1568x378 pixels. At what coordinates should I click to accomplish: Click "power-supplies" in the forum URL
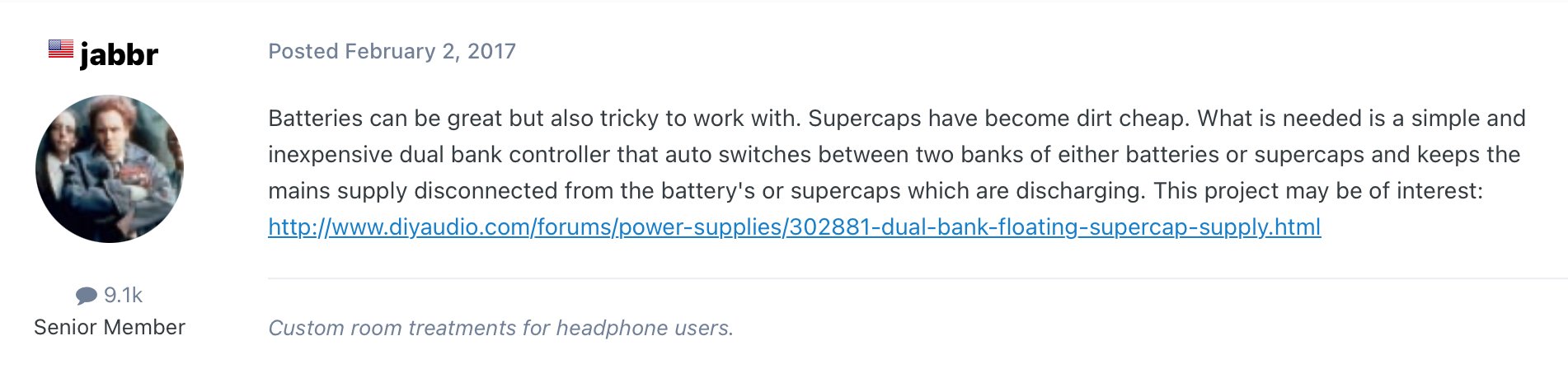pyautogui.click(x=700, y=227)
